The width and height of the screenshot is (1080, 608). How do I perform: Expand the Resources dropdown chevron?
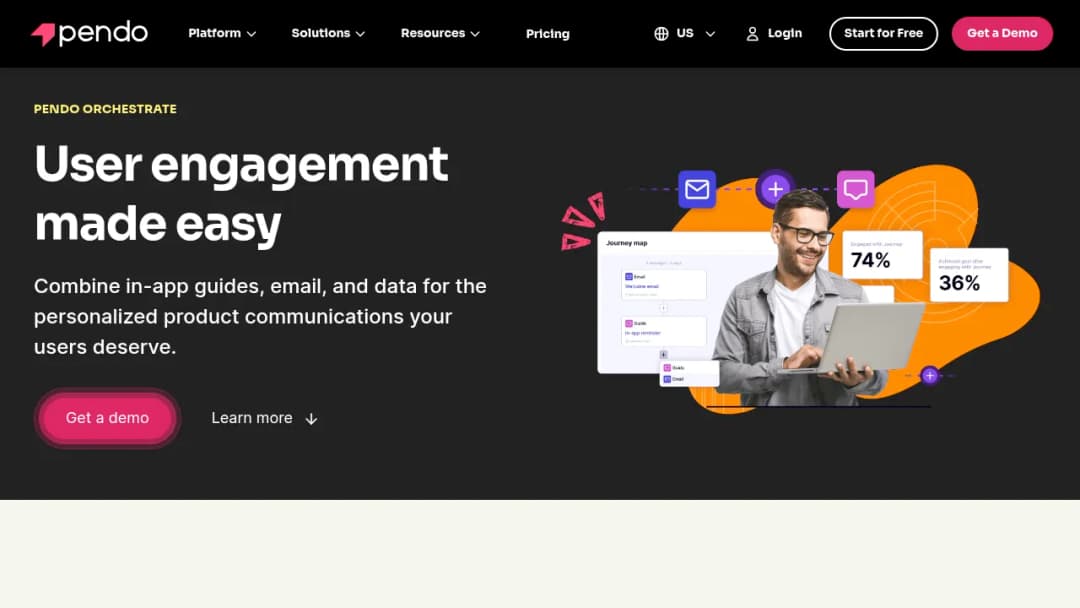click(475, 34)
